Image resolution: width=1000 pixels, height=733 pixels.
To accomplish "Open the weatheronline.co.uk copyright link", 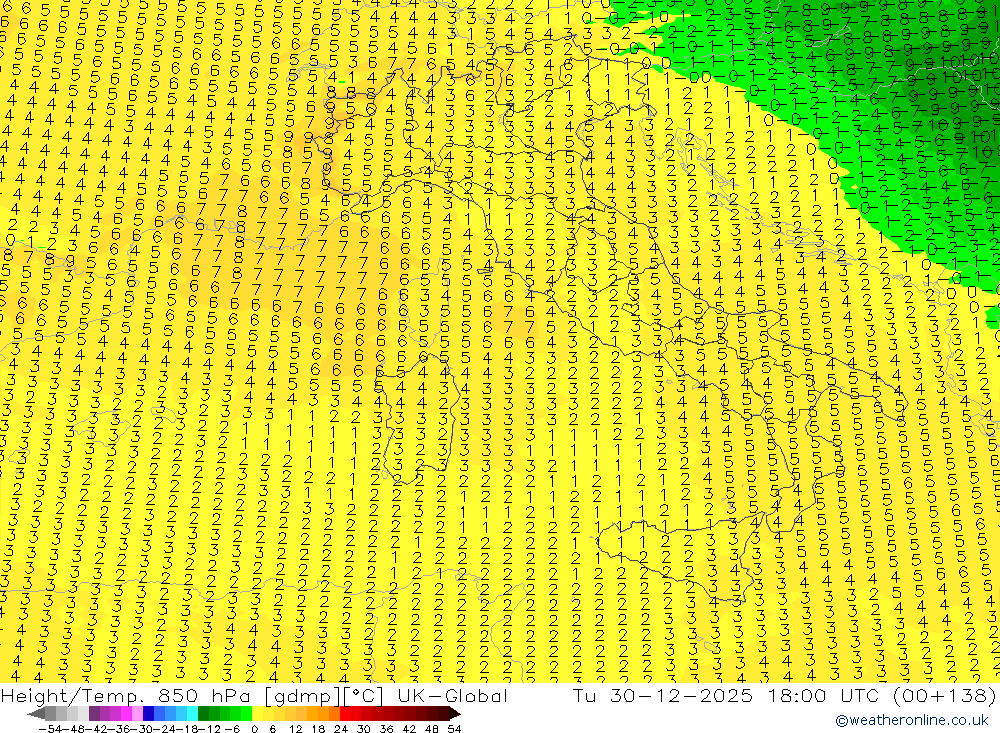I will pos(912,720).
